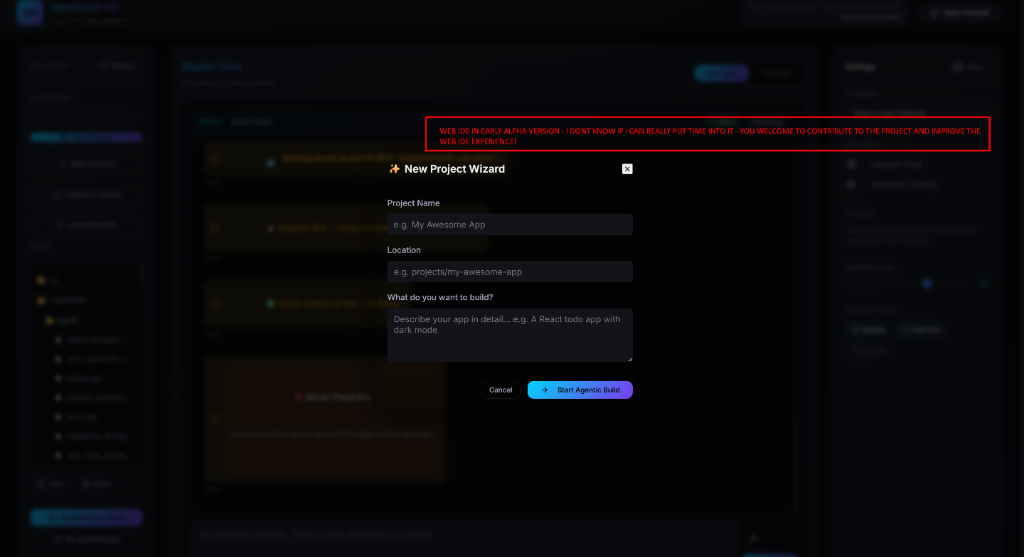The height and width of the screenshot is (557, 1024).
Task: Click the arrow icon in Start Agentic Build
Action: tap(544, 390)
